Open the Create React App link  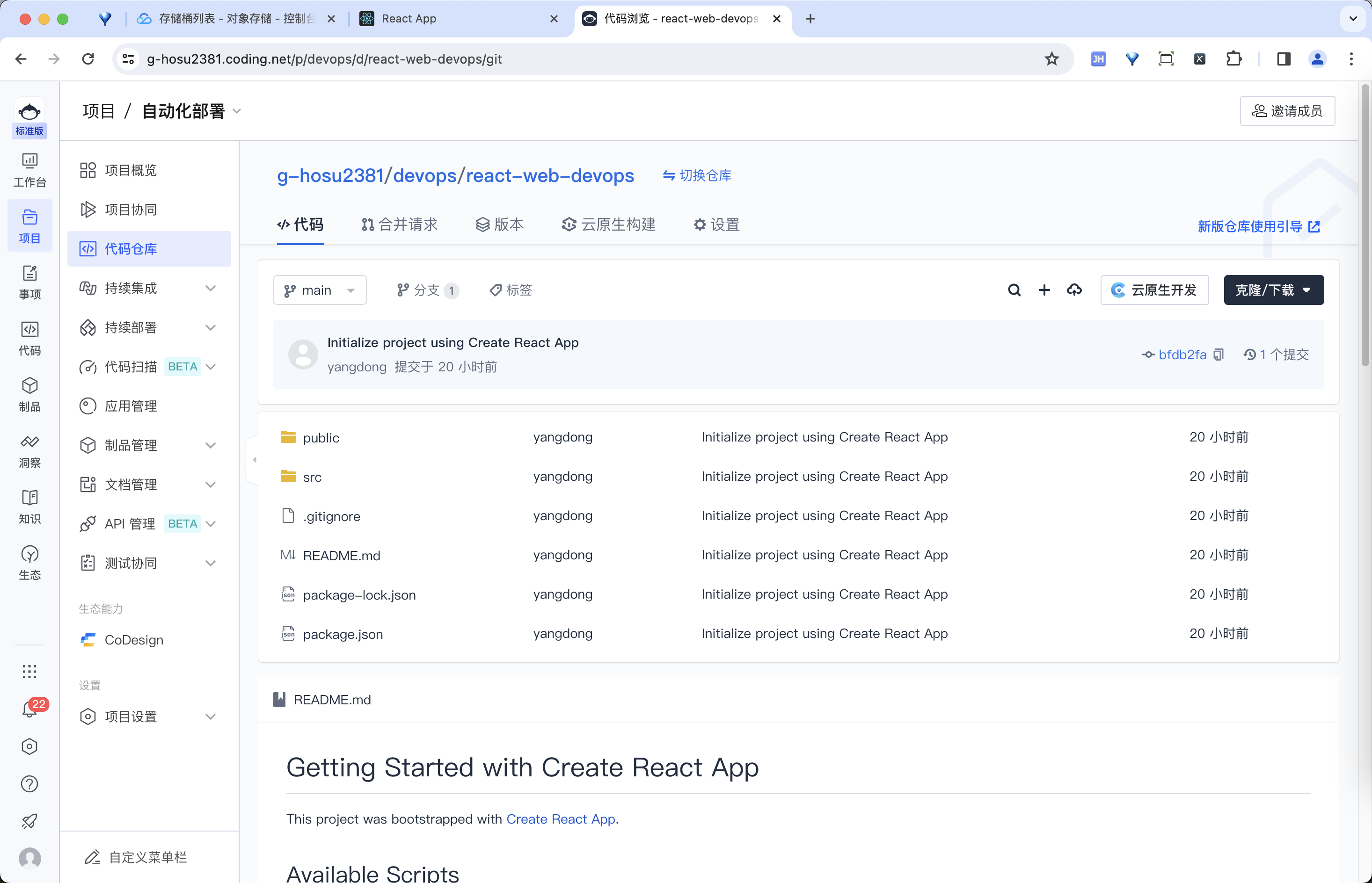(x=561, y=819)
